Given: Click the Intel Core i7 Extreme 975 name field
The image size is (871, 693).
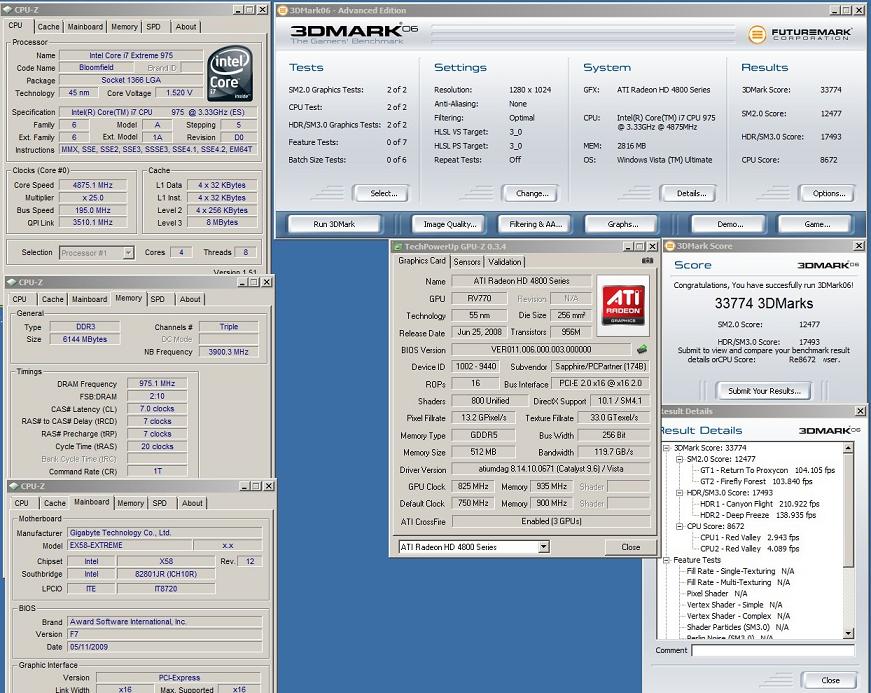Looking at the screenshot, I should click(131, 56).
